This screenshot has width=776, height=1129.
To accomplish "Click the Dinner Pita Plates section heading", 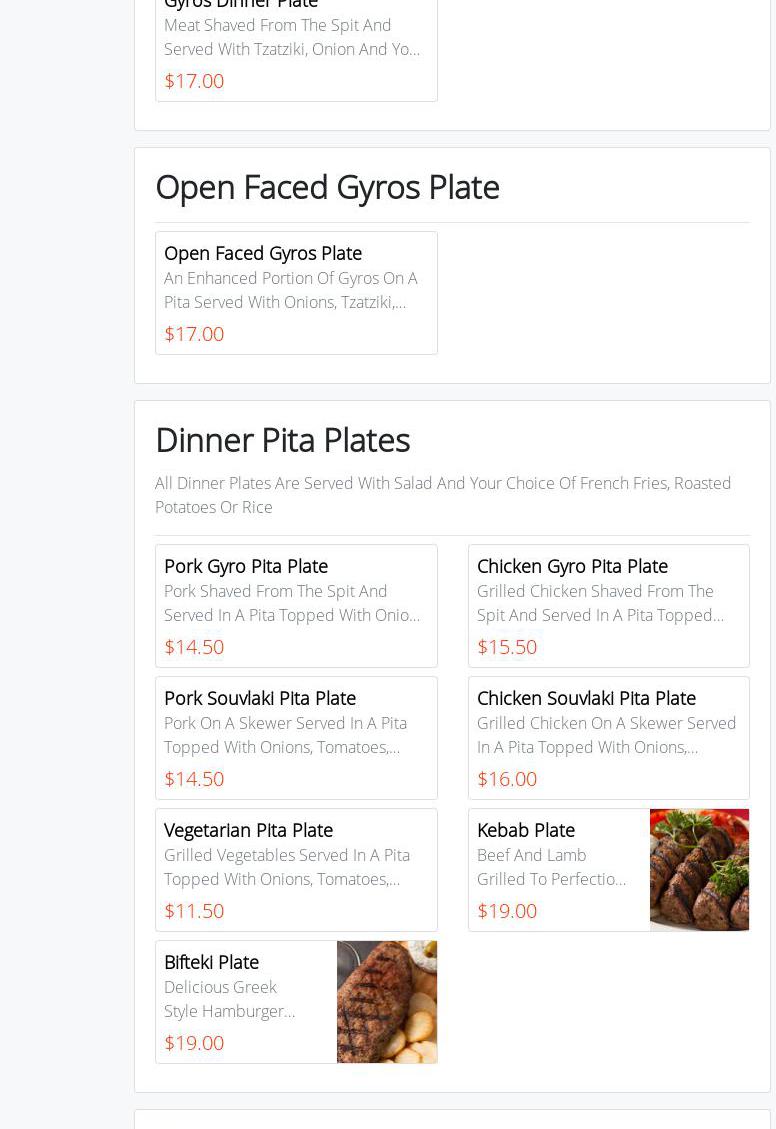I will [283, 440].
